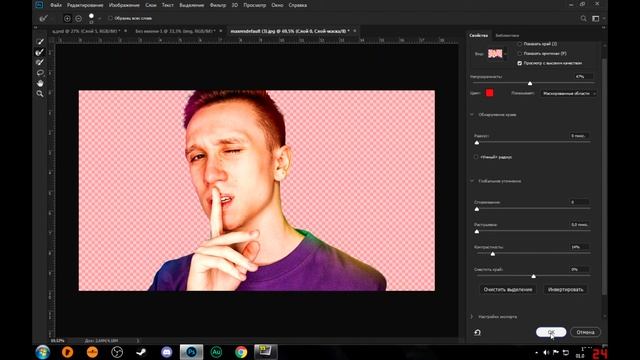The height and width of the screenshot is (360, 640).
Task: Click the current tool preset icon in options bar
Action: coord(44,18)
